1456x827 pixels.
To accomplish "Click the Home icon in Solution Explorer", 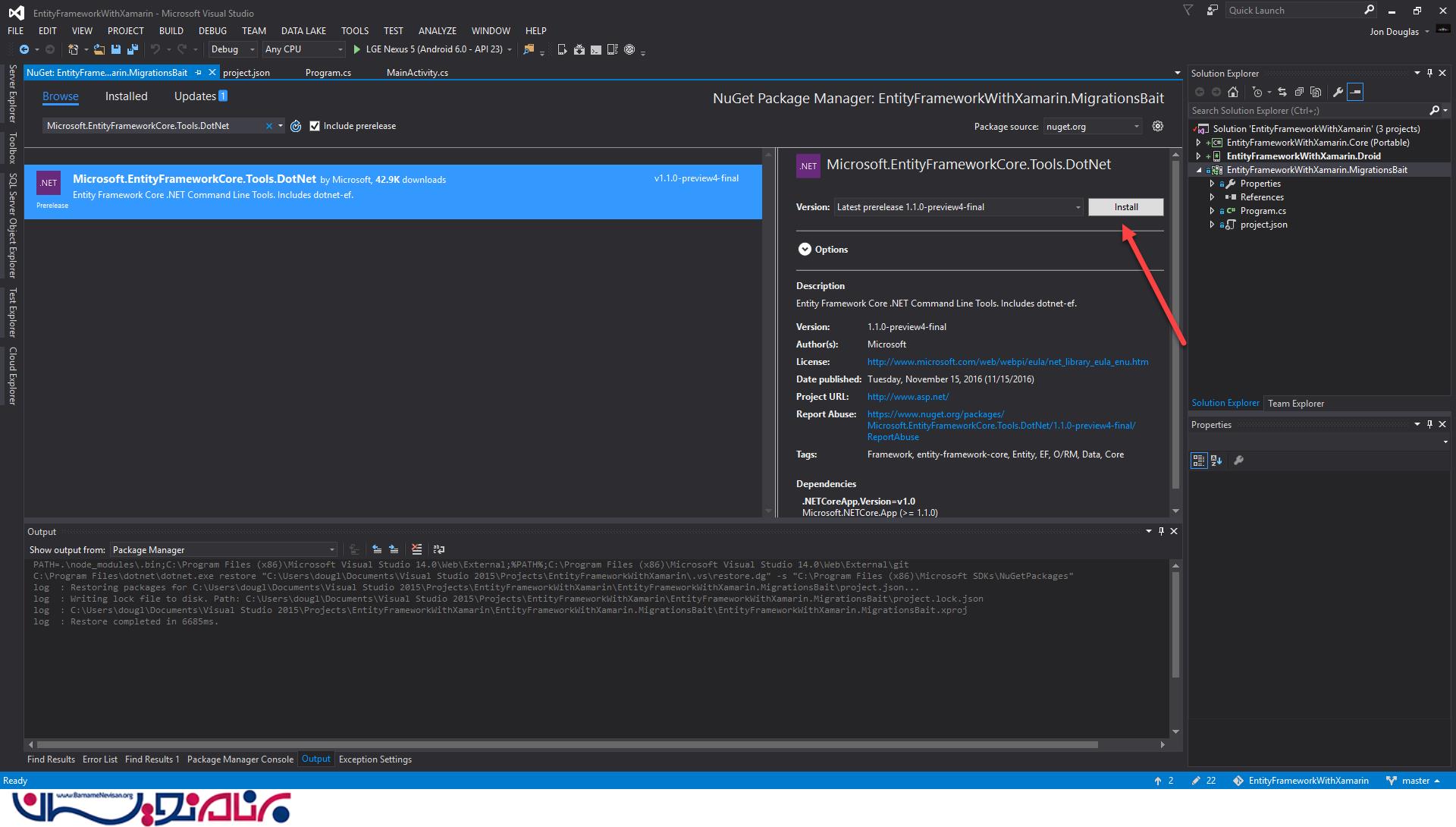I will tap(1233, 92).
